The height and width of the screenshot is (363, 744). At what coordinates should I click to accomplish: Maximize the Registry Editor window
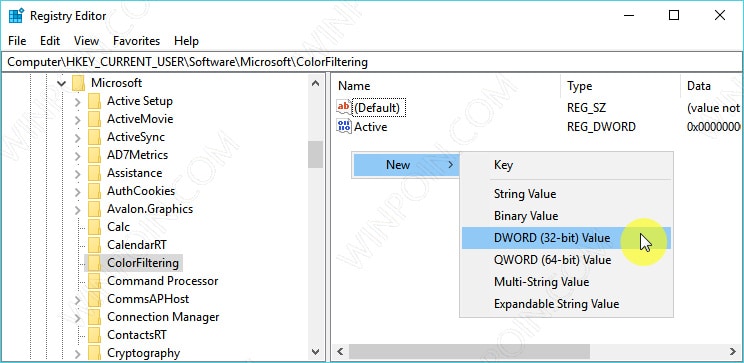coord(674,16)
